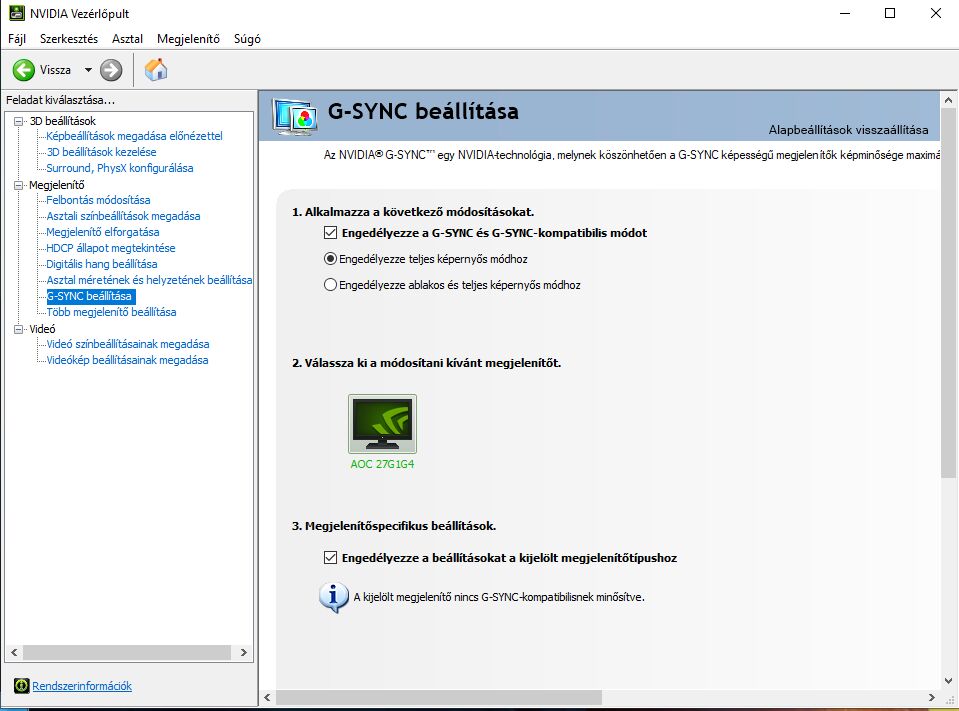
Task: Click the Vissza button label
Action: 56,70
